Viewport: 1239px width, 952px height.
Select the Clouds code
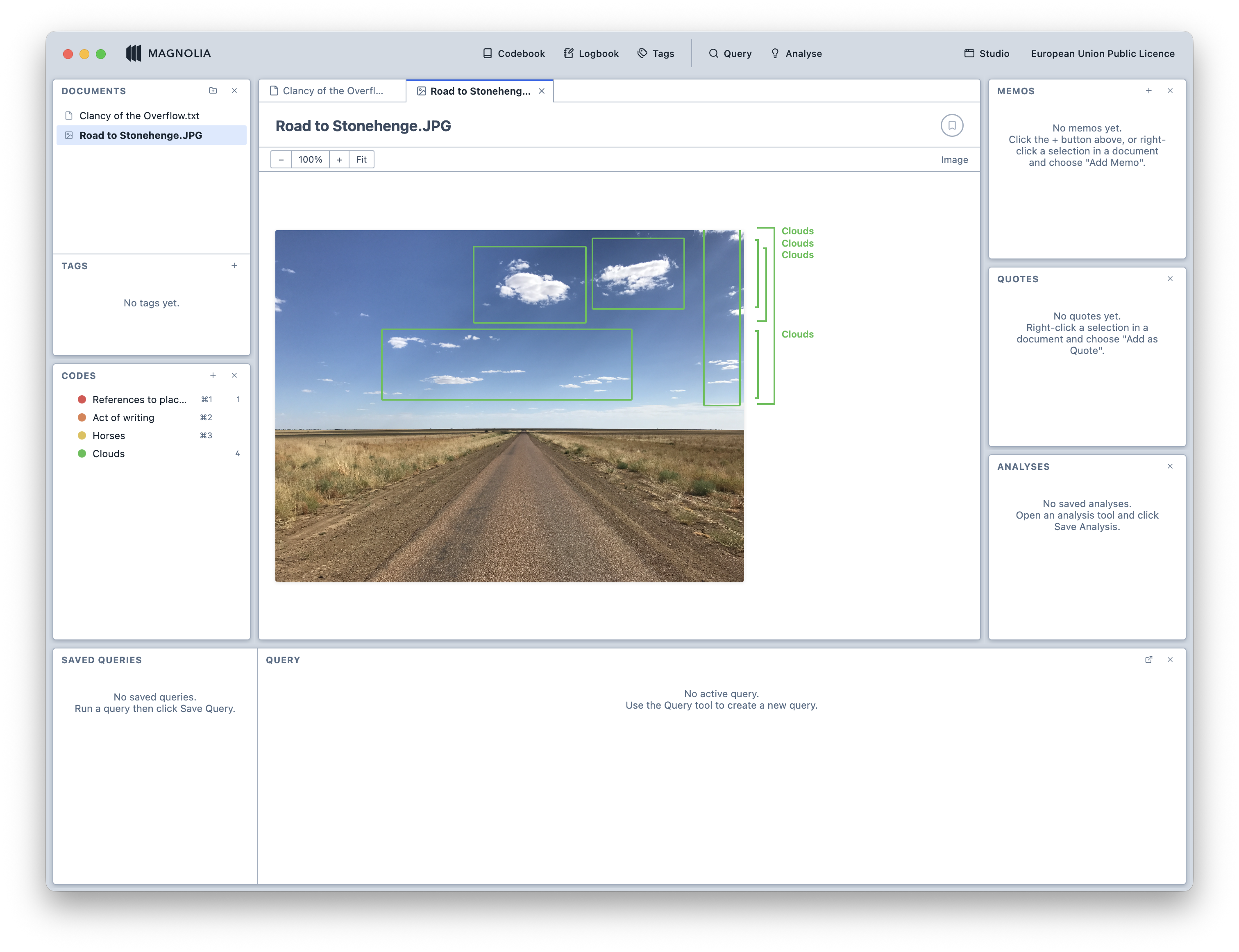click(x=151, y=453)
